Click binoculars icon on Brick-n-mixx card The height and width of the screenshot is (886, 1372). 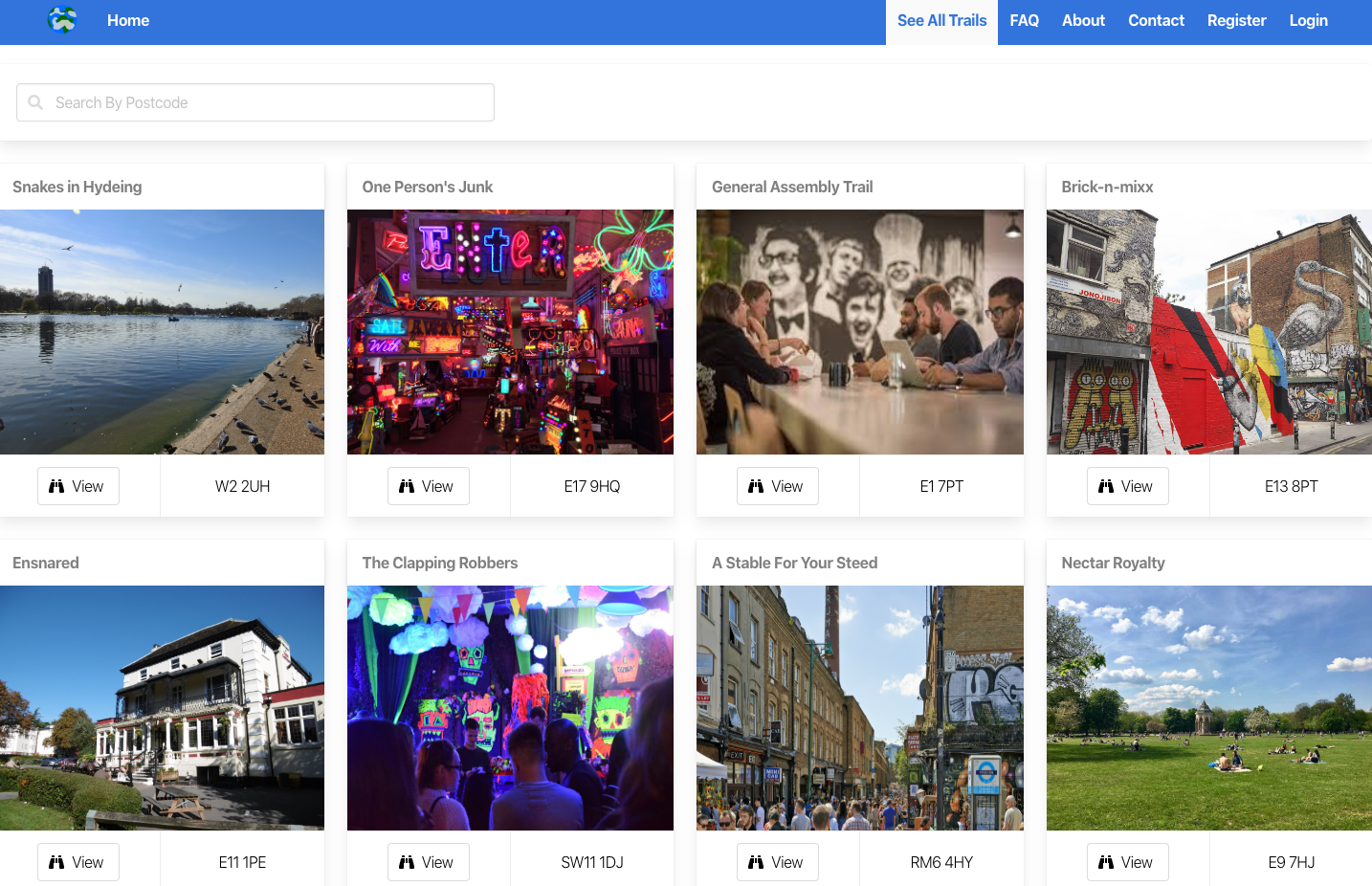pyautogui.click(x=1106, y=486)
